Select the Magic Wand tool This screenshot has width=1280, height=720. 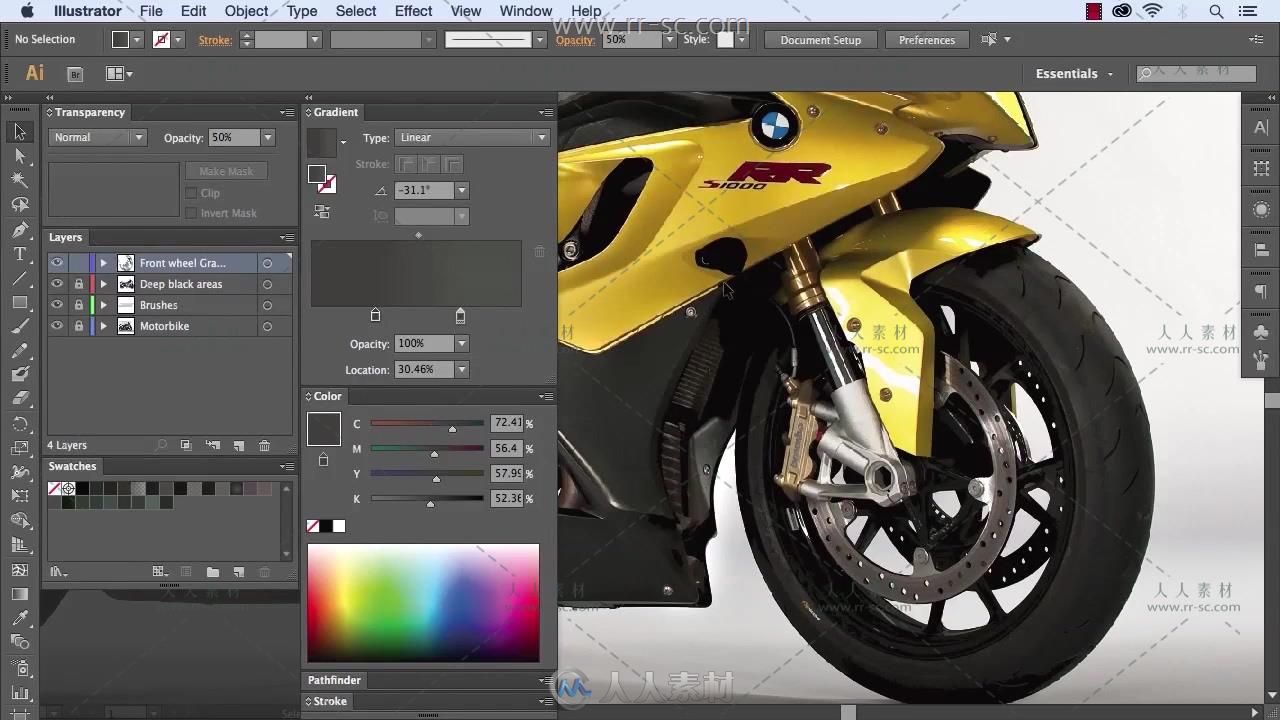point(19,180)
